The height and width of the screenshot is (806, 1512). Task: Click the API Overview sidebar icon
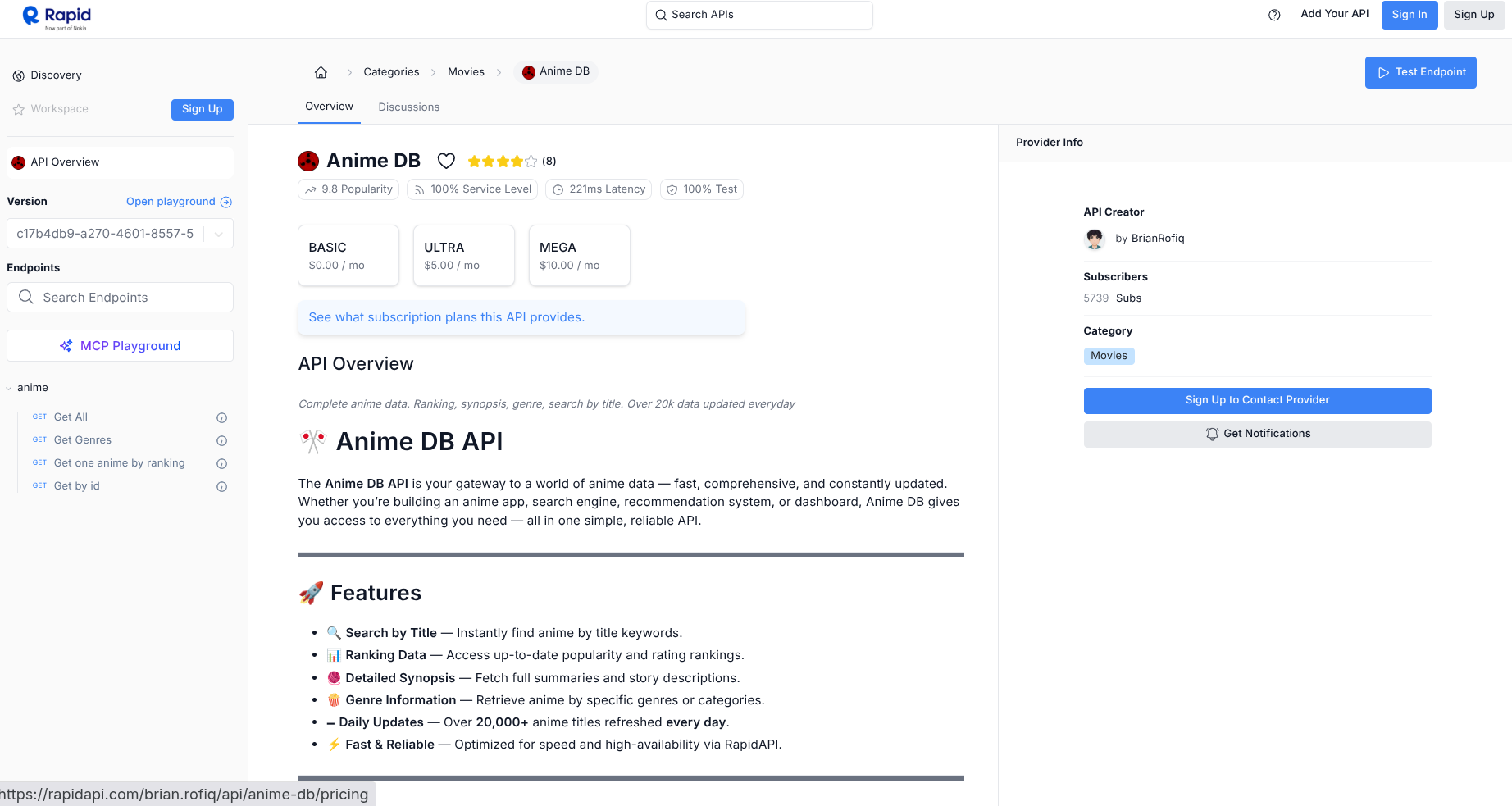click(x=18, y=162)
